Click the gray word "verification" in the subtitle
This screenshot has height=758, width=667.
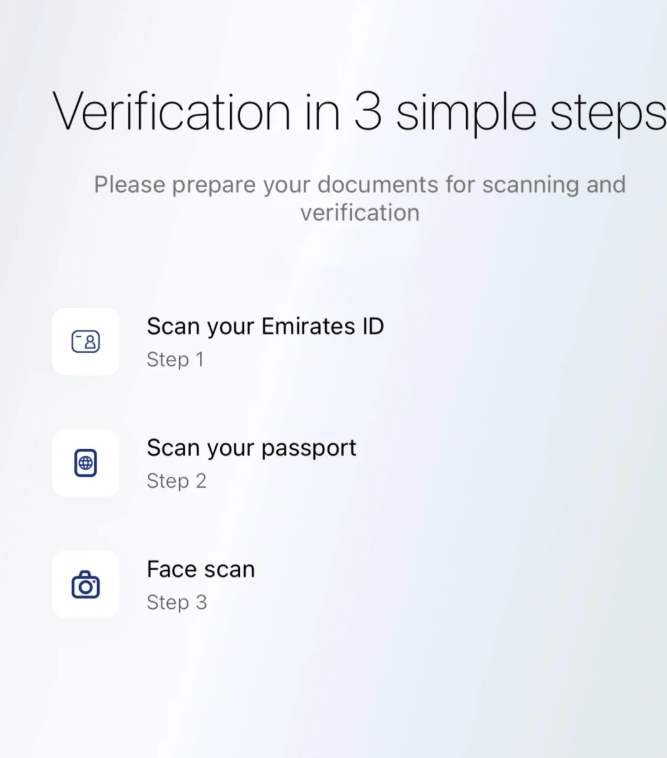click(x=359, y=213)
